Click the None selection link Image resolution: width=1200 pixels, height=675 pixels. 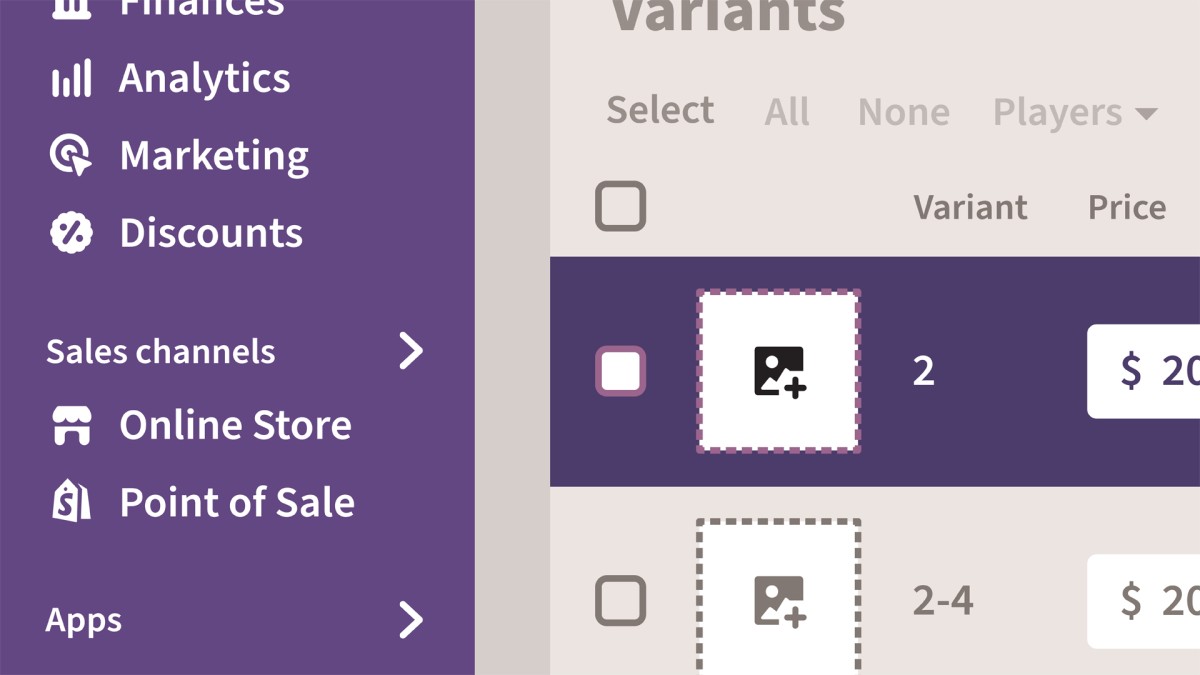click(903, 112)
